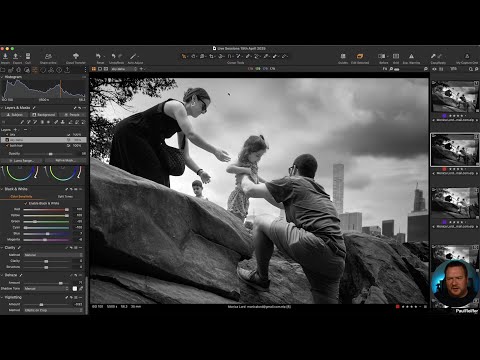
Task: Toggle the Grid overlay icon
Action: (x=396, y=56)
